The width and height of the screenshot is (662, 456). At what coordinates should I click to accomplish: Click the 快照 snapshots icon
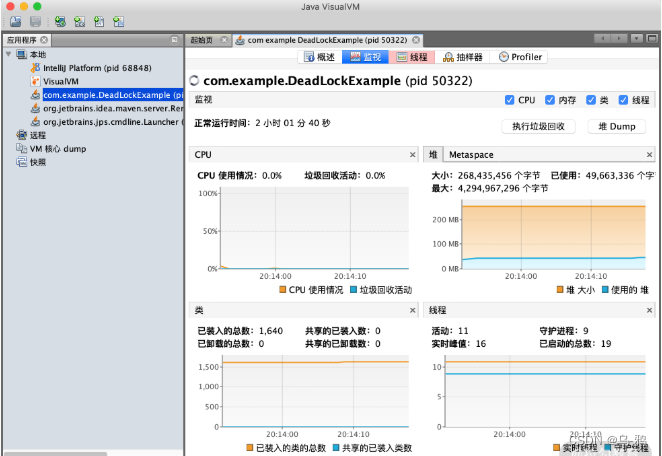coord(22,162)
